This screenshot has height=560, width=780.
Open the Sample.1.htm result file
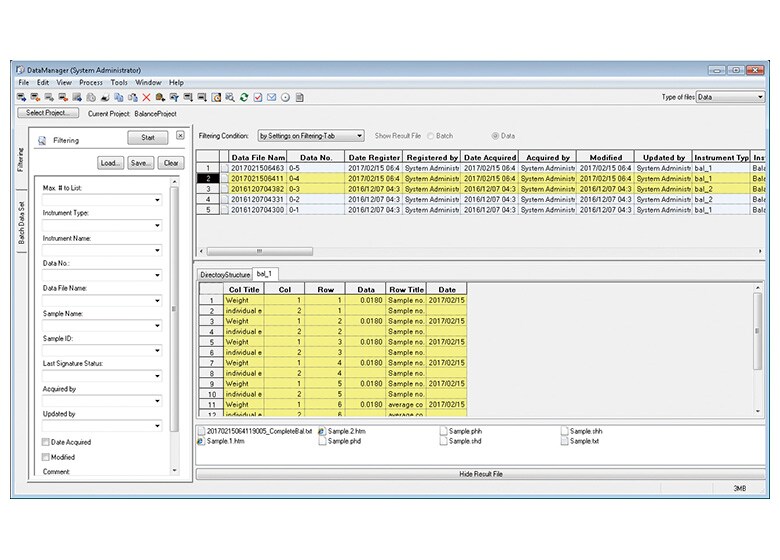point(227,441)
